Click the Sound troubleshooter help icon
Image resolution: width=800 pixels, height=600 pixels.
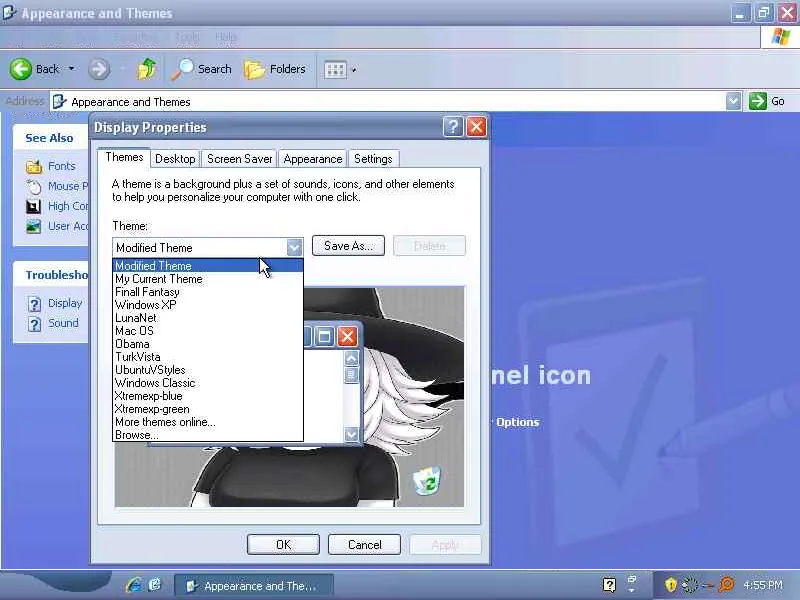[34, 324]
